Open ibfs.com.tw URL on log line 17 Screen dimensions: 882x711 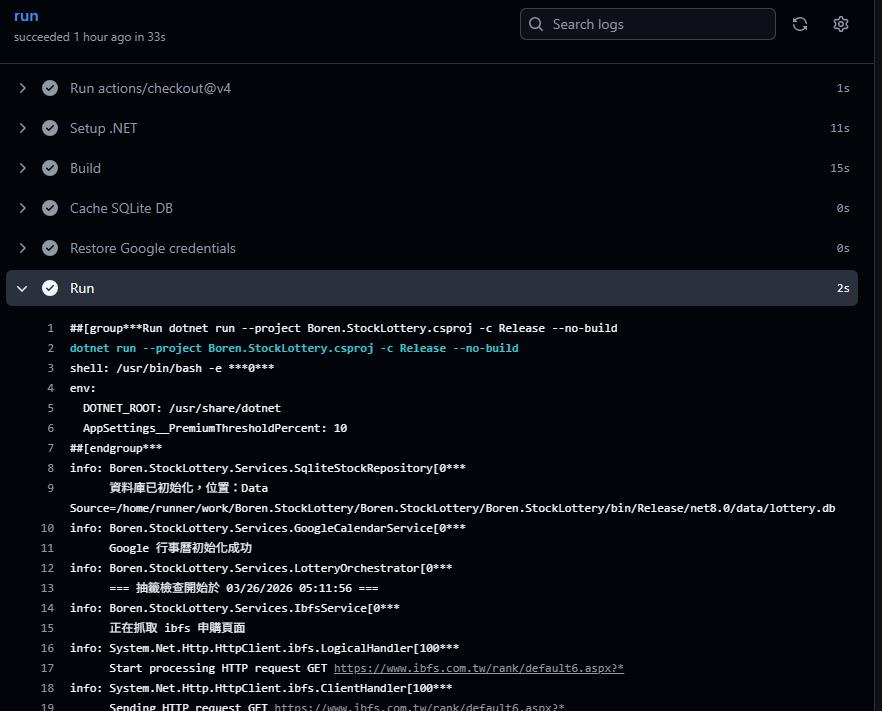click(478, 668)
